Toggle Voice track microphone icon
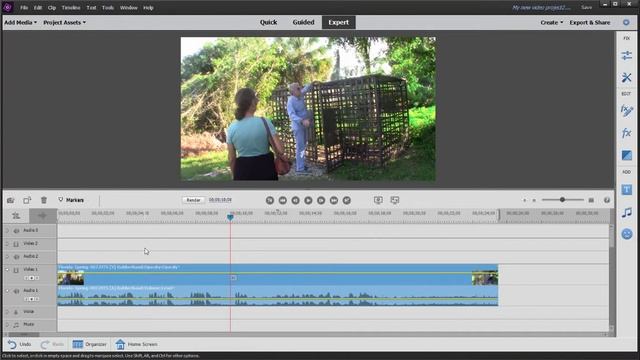Screen dimensions: 640x360 pyautogui.click(x=16, y=312)
